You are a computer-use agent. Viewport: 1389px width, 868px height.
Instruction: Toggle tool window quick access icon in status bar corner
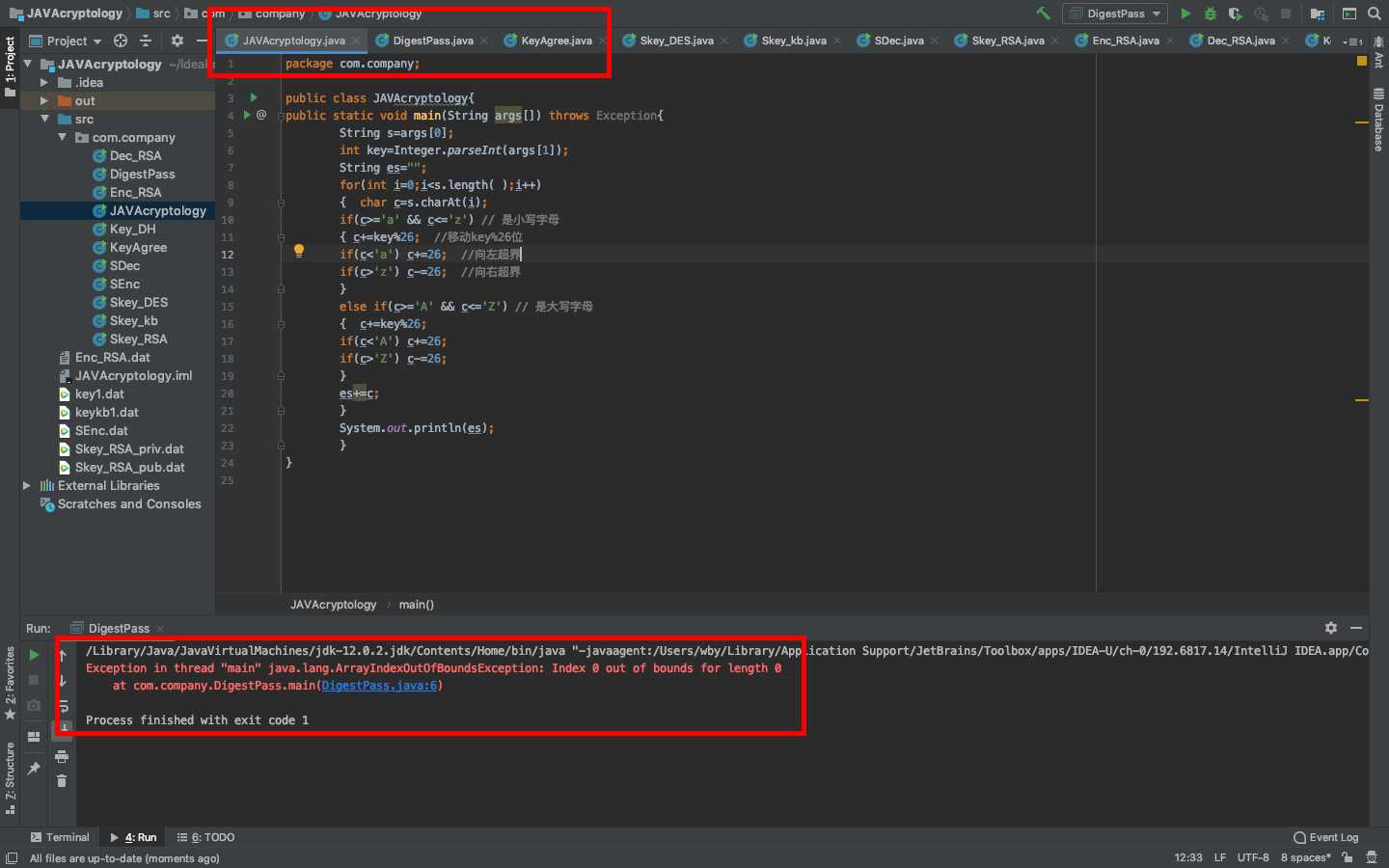tap(12, 857)
